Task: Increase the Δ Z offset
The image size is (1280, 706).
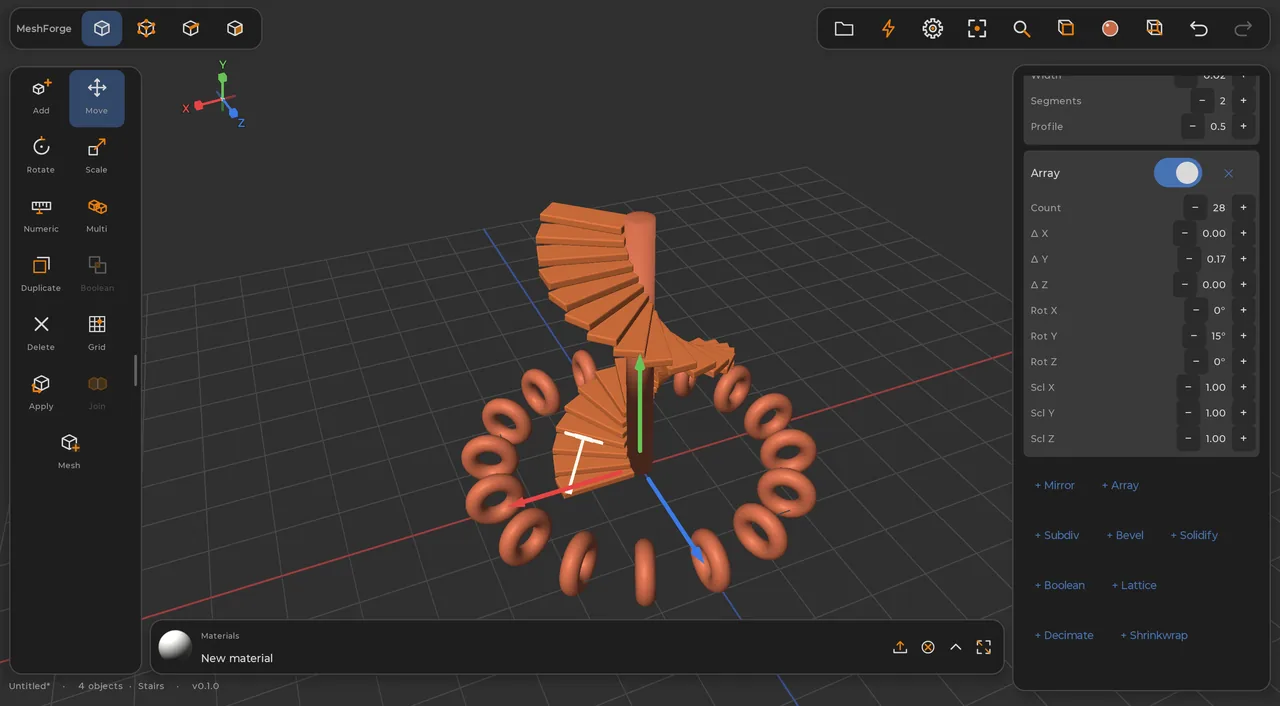Action: click(x=1243, y=285)
